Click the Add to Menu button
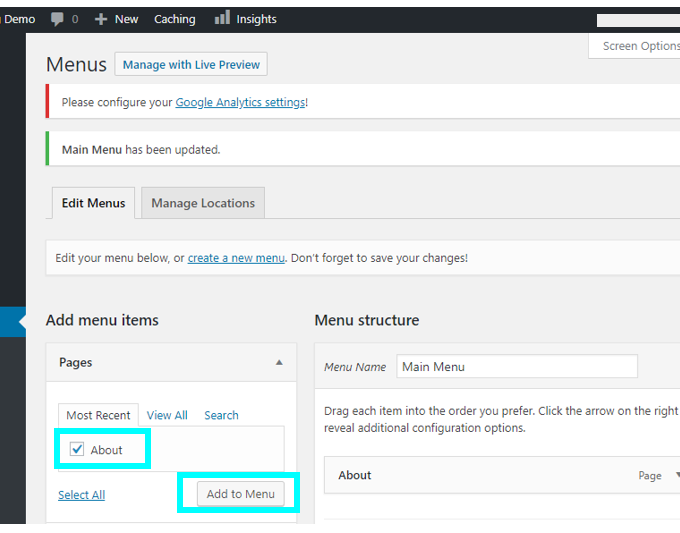The image size is (680, 533). 241,494
